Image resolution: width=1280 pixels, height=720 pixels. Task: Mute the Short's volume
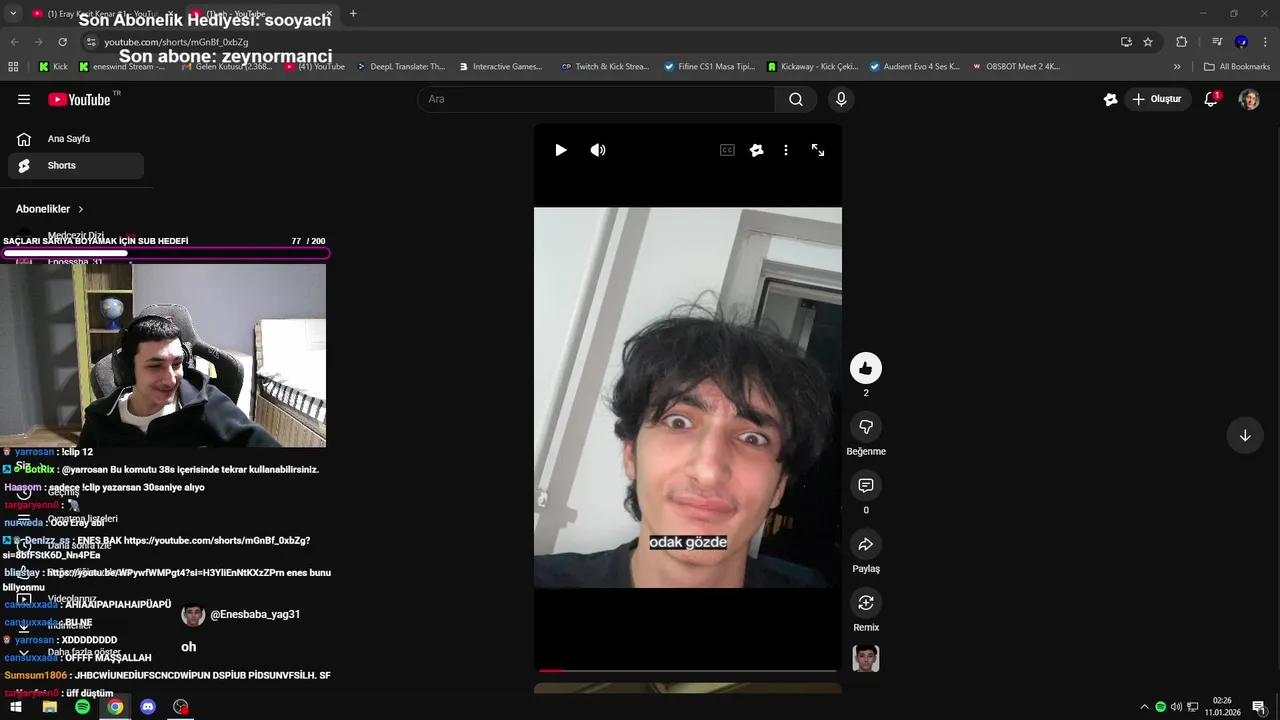click(x=598, y=150)
